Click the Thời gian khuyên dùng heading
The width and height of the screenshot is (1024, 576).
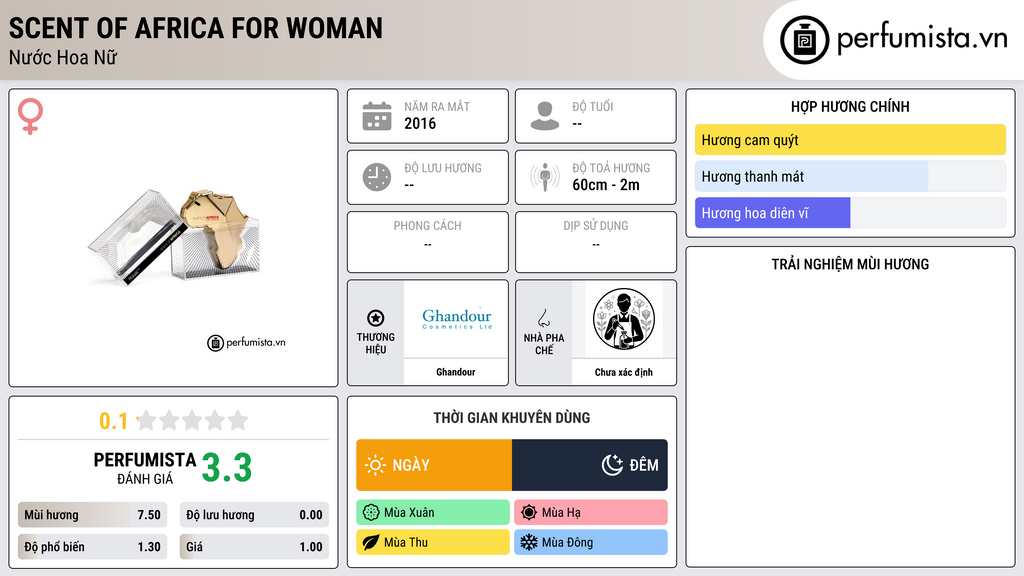[x=512, y=418]
